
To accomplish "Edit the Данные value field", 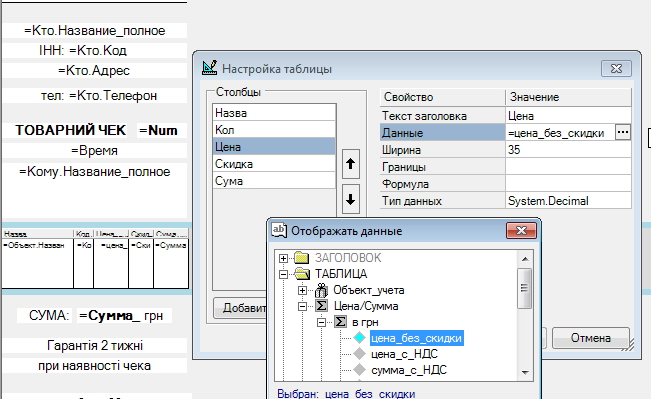I will tap(560, 132).
